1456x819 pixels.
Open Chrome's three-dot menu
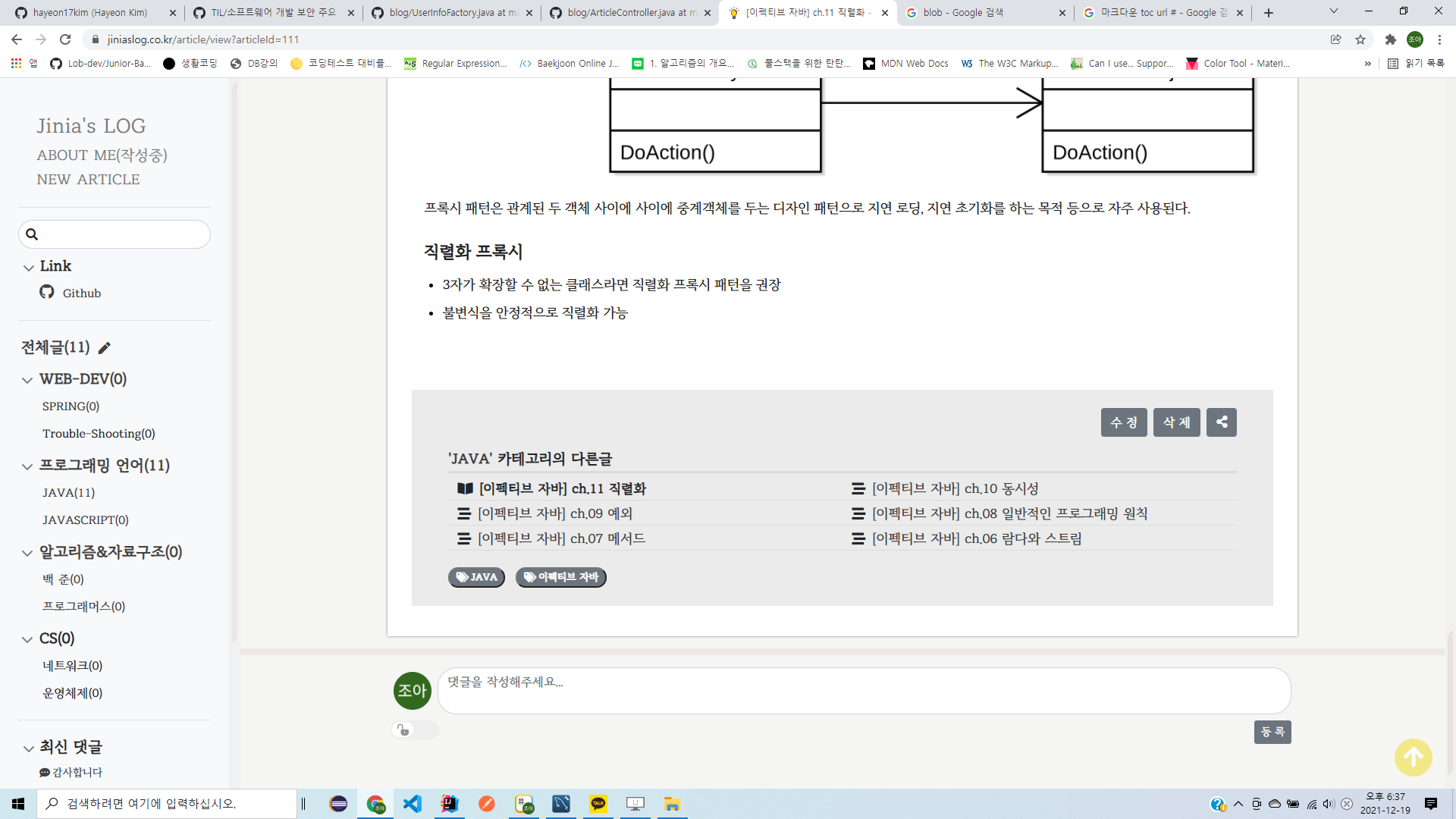(1439, 39)
